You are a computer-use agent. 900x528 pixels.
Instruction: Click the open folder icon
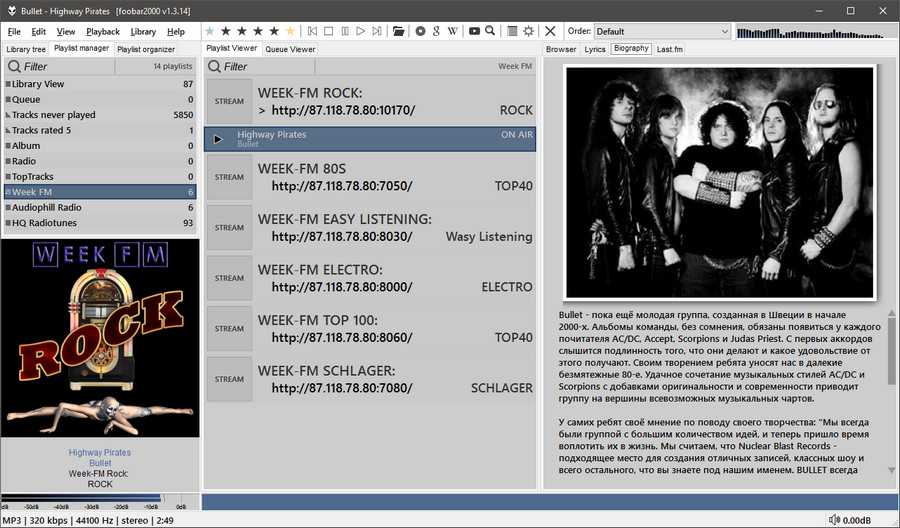click(399, 31)
